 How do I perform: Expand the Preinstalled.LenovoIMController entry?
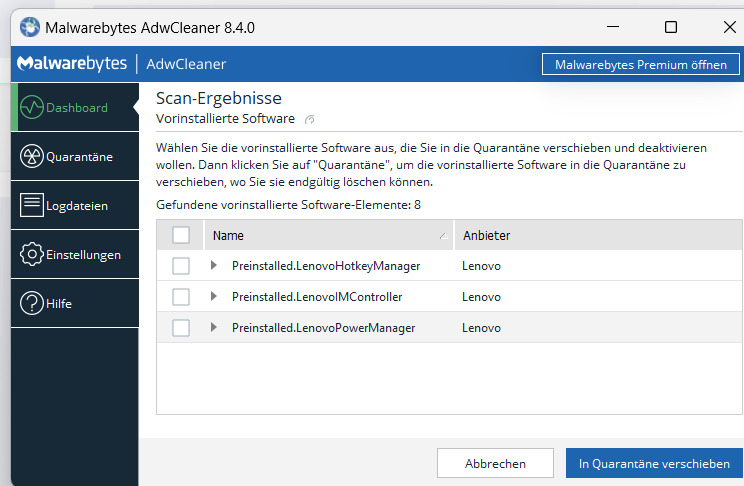click(213, 297)
